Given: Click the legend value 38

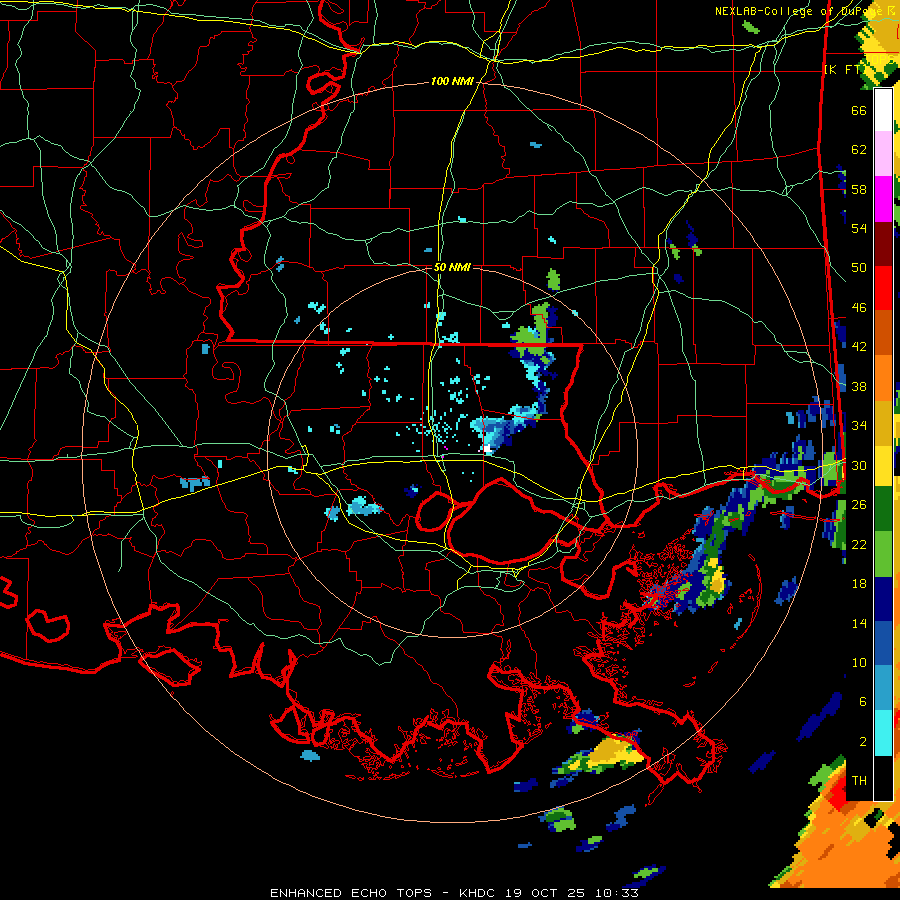Looking at the screenshot, I should click(x=859, y=386).
